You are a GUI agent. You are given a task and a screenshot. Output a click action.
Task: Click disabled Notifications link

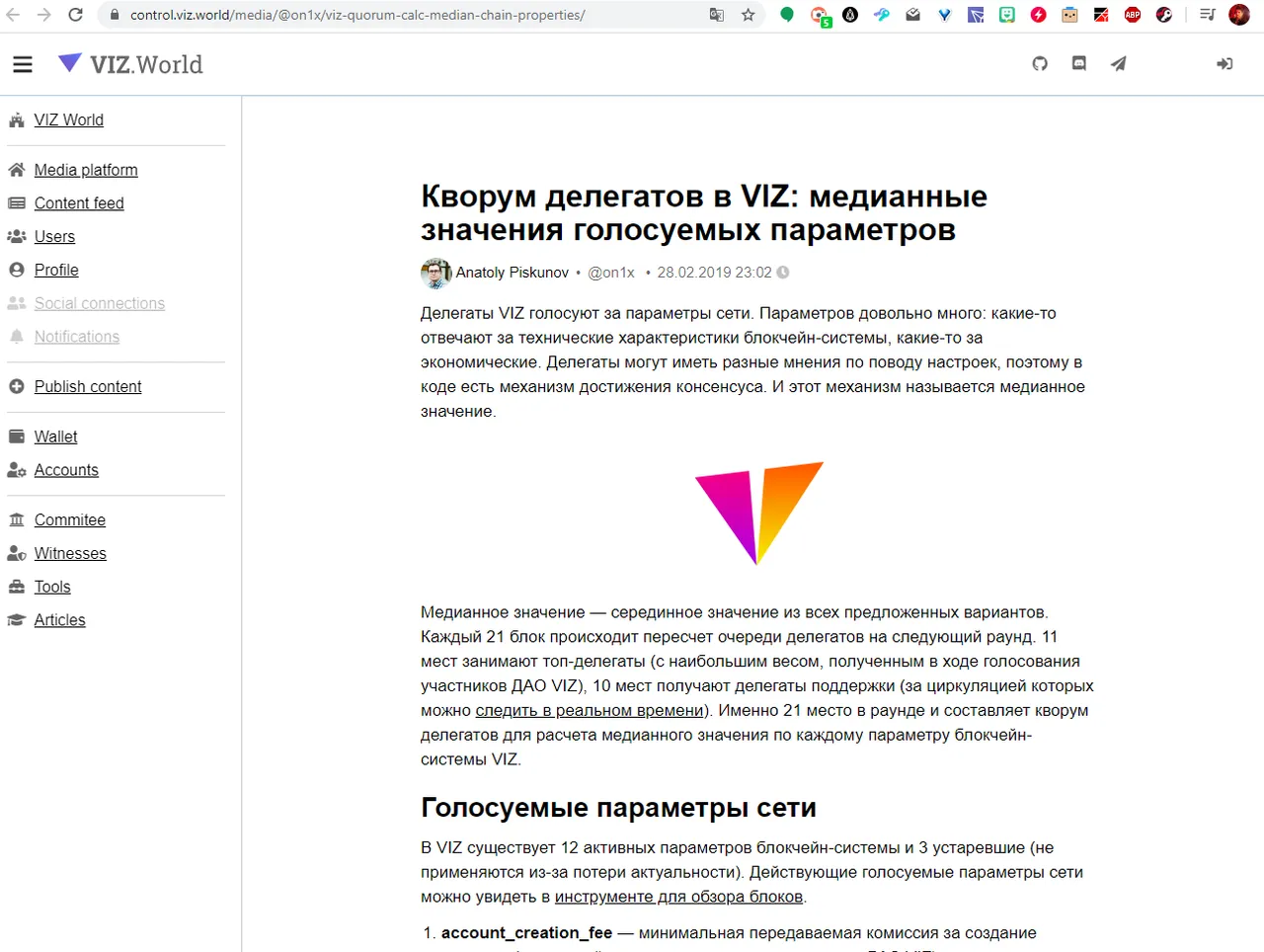[77, 337]
